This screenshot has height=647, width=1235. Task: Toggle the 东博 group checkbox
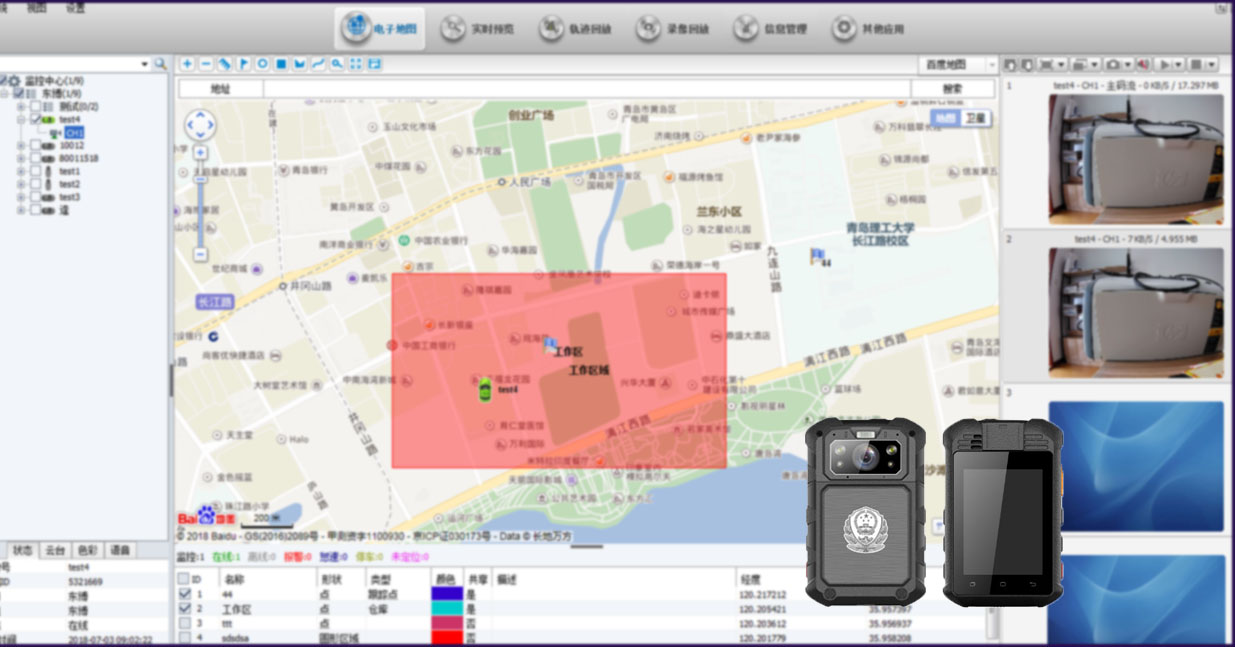(19, 93)
